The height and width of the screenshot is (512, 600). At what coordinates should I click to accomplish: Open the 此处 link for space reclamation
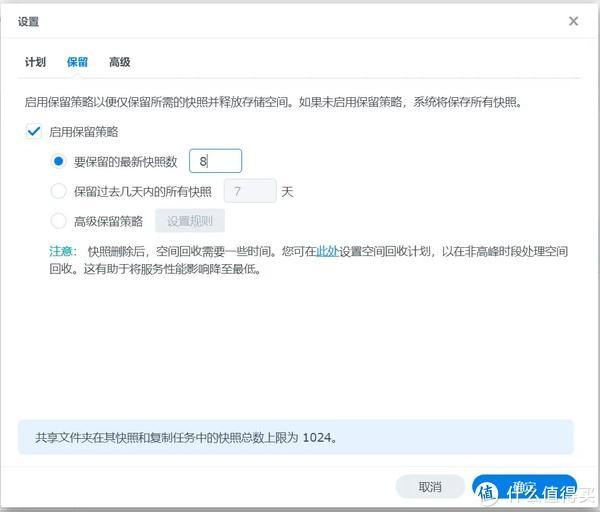click(x=328, y=251)
